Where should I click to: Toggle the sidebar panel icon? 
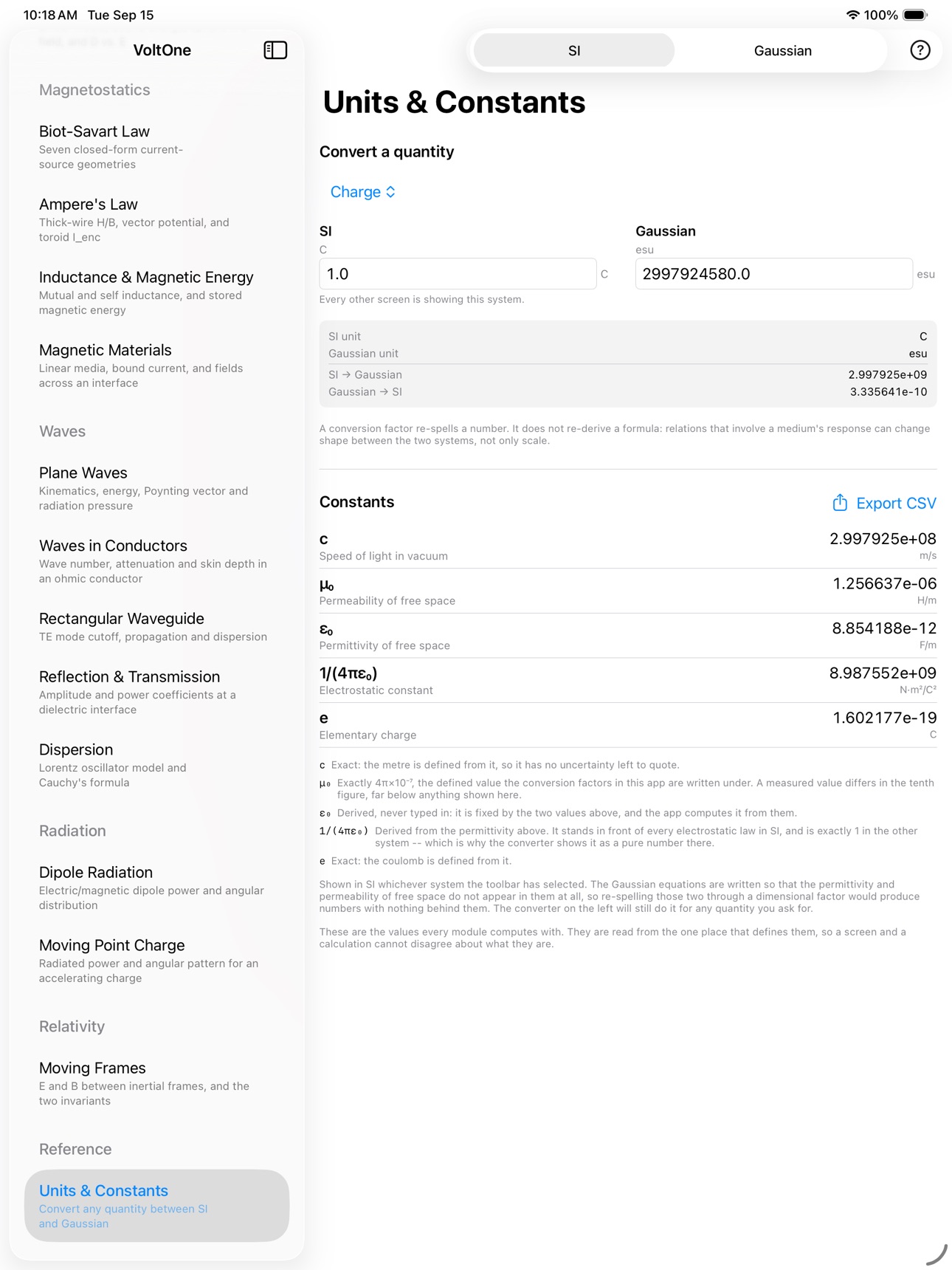(275, 50)
